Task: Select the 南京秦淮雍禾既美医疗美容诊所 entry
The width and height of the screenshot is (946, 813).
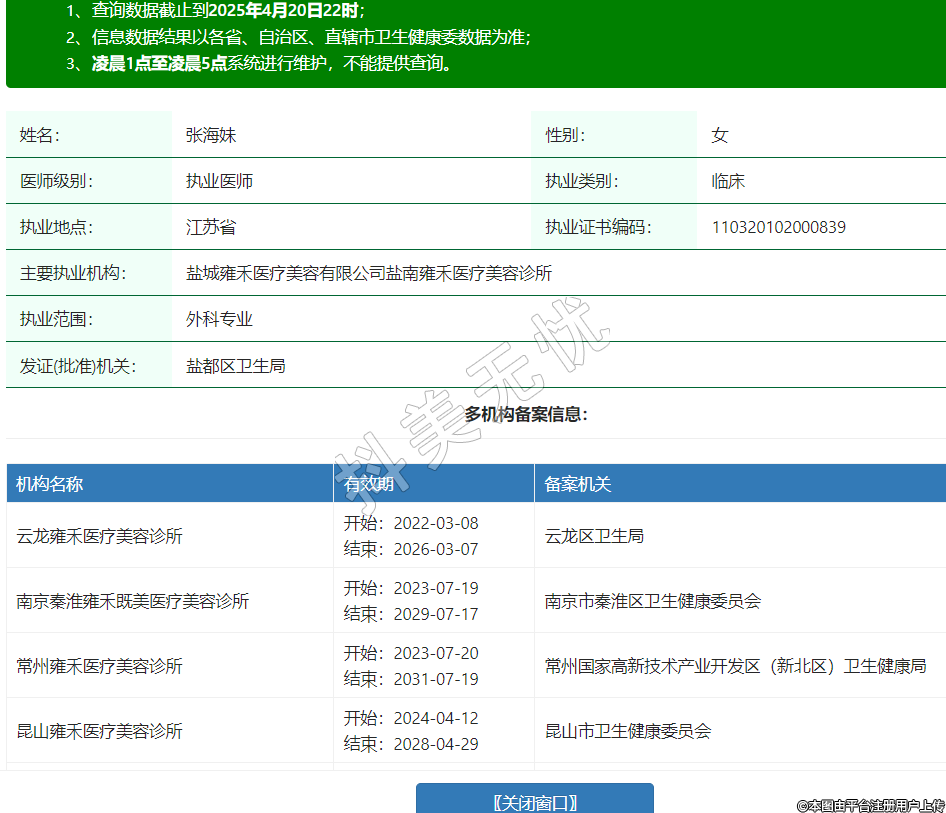Action: coord(133,601)
